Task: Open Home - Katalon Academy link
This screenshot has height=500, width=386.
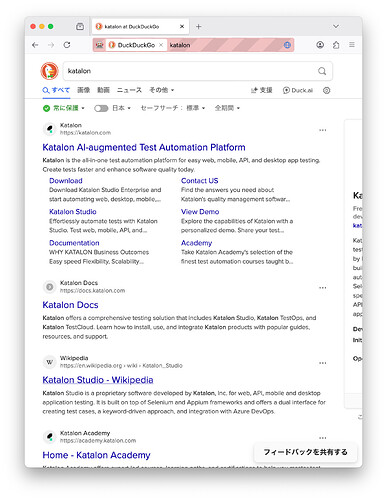Action: [x=96, y=455]
